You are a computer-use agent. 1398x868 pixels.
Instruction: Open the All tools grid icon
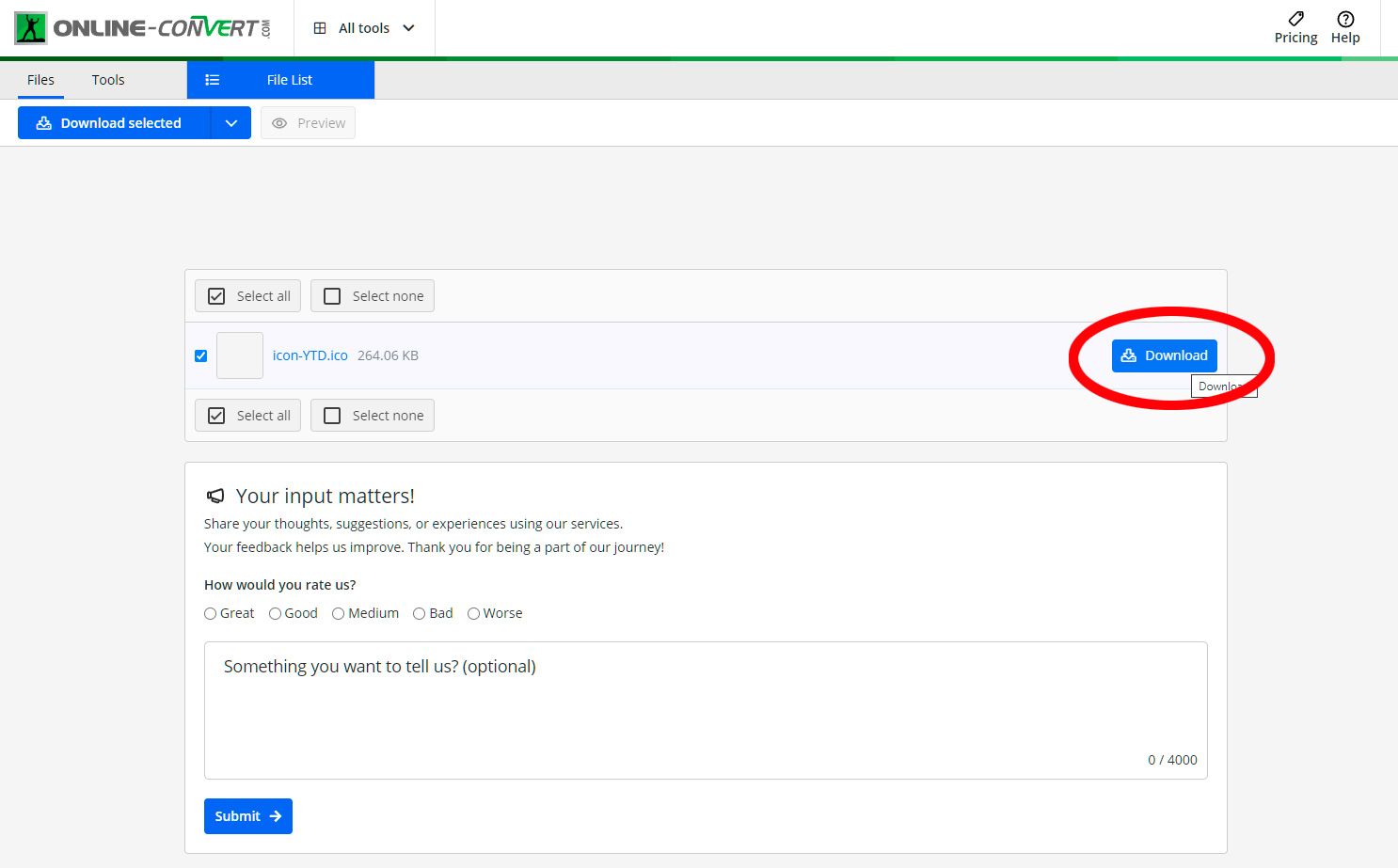(x=318, y=27)
